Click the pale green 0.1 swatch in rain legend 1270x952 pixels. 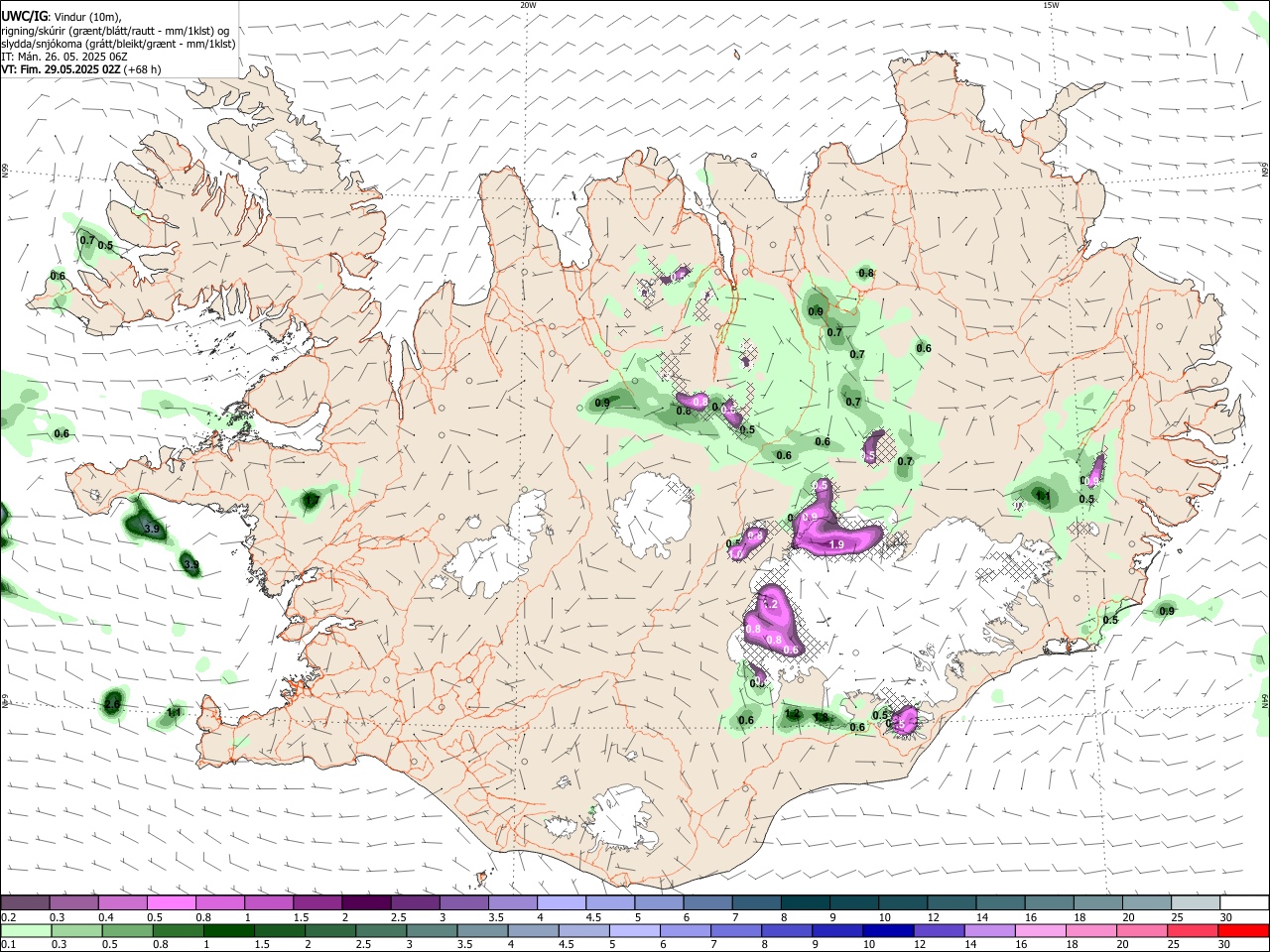tap(25, 931)
